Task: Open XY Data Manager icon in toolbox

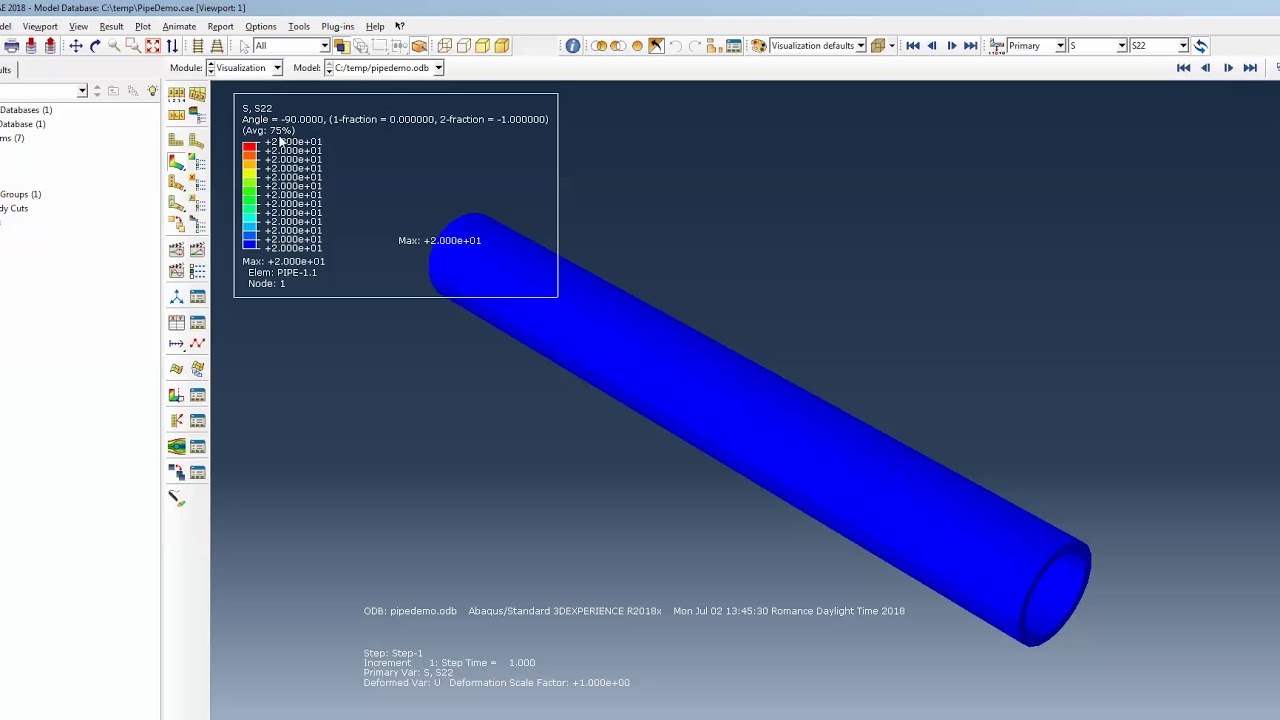Action: [x=197, y=322]
